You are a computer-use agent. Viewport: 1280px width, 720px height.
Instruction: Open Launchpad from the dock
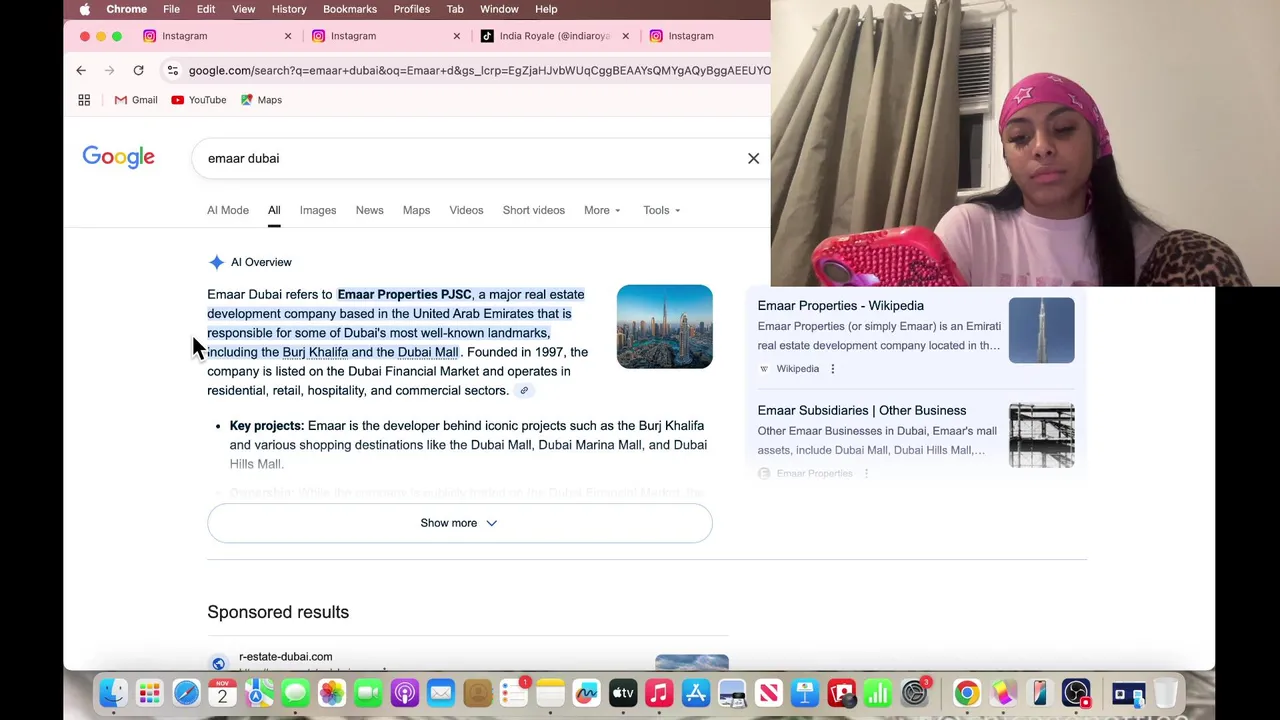click(x=149, y=693)
